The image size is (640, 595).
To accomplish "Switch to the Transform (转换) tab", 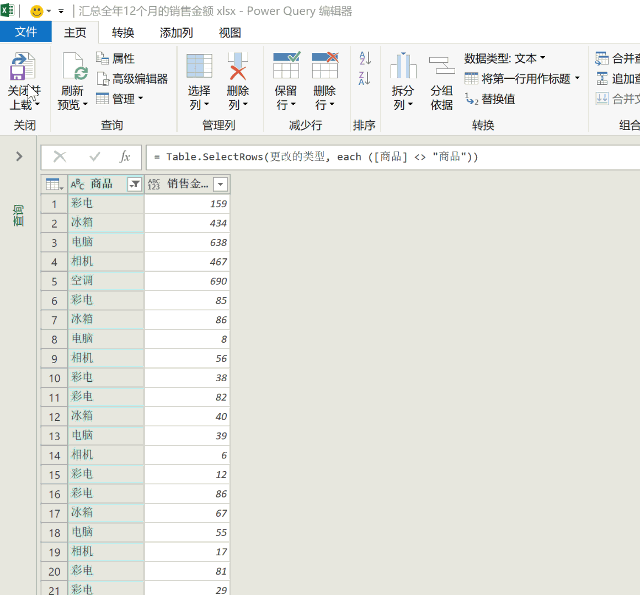I will (123, 32).
